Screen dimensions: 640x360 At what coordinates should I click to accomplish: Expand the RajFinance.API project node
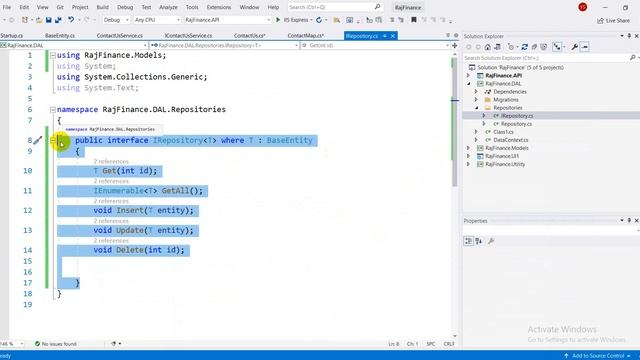(469, 76)
